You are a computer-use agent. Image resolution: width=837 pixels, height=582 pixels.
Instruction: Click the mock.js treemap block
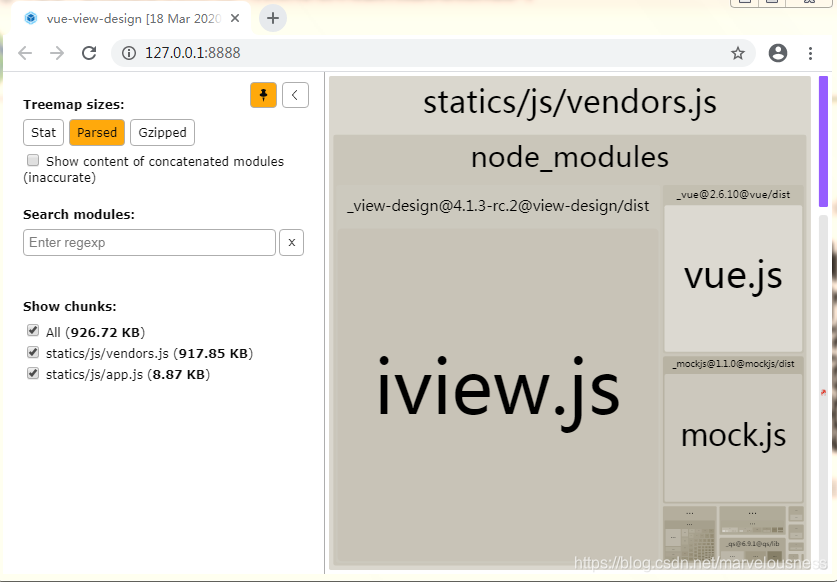[x=733, y=437]
